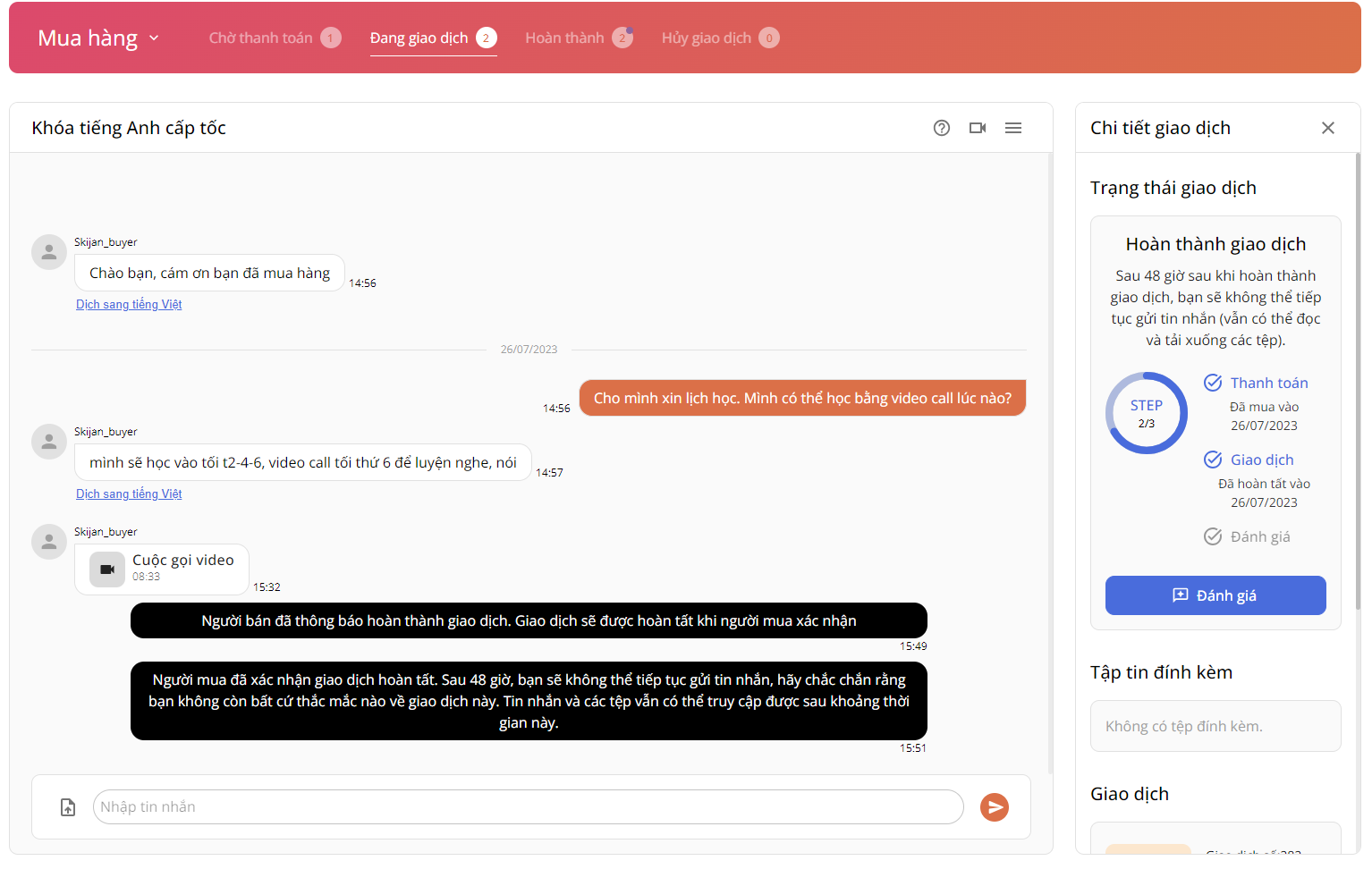Send the message with orange arrow button
Screen dimensions: 1372x869
(x=995, y=807)
